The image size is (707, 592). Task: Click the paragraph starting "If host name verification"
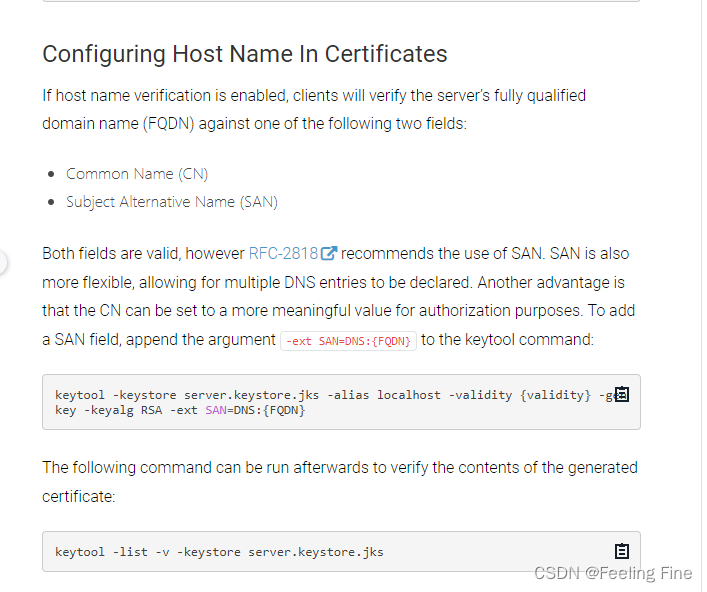coord(316,110)
